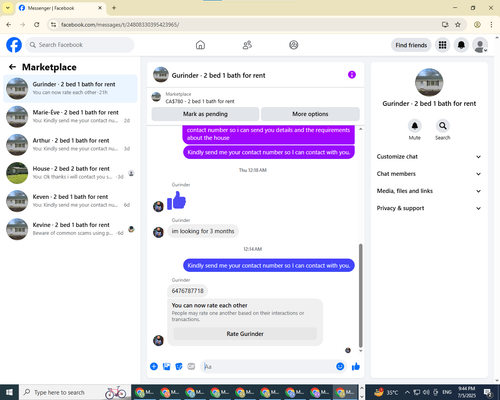Screen dimensions: 500x400
Task: Open Kevine - 2 bed 1 bath conversation
Action: click(x=70, y=229)
